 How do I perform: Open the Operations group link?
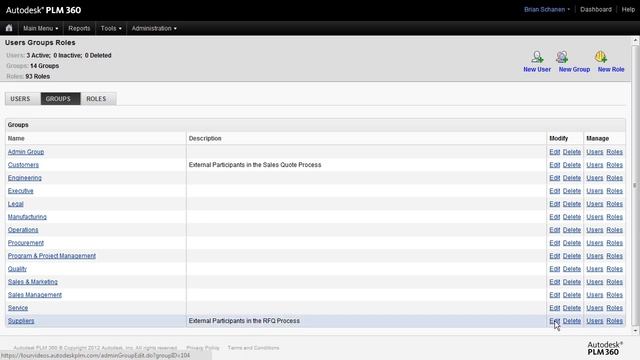click(x=23, y=230)
